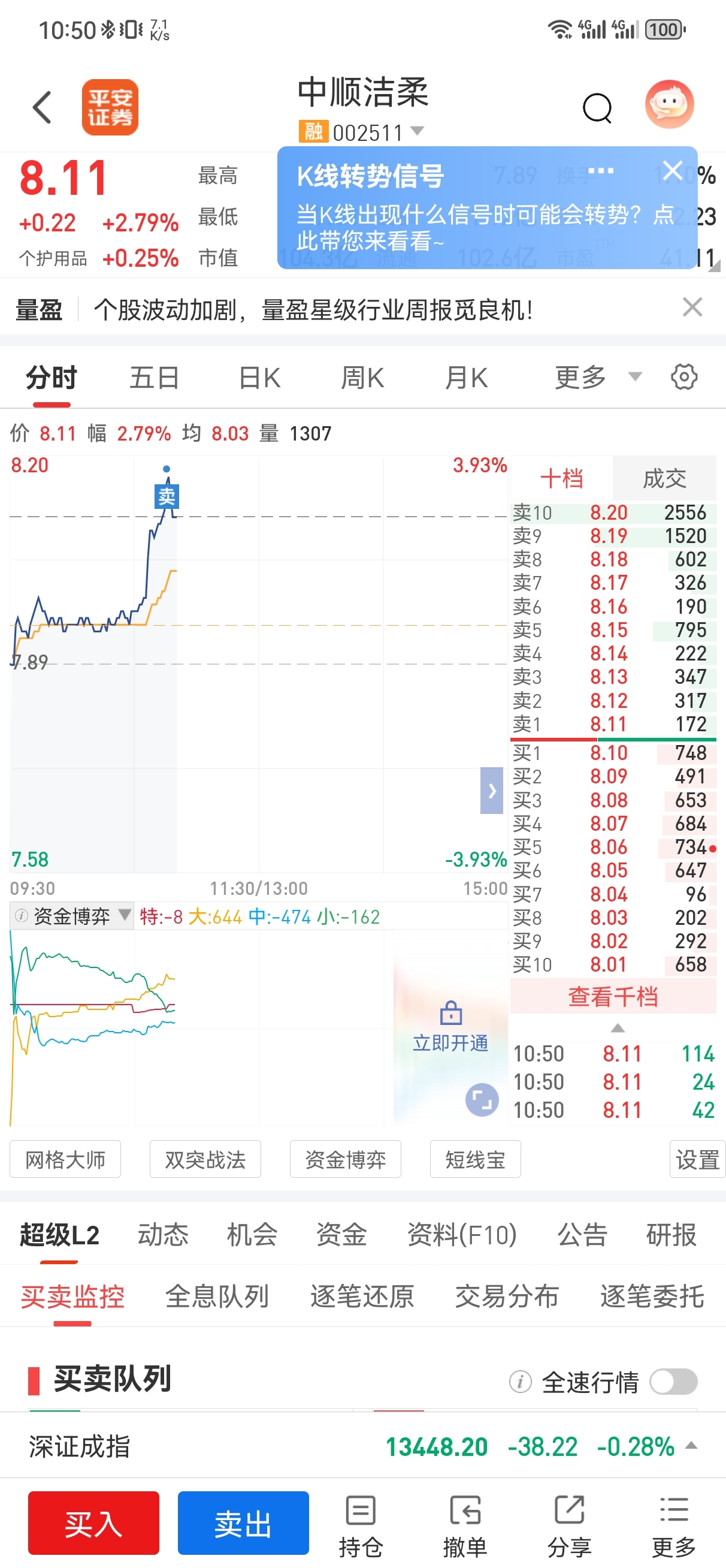Open the chat assistant avatar icon
This screenshot has height=1568, width=726.
669,105
